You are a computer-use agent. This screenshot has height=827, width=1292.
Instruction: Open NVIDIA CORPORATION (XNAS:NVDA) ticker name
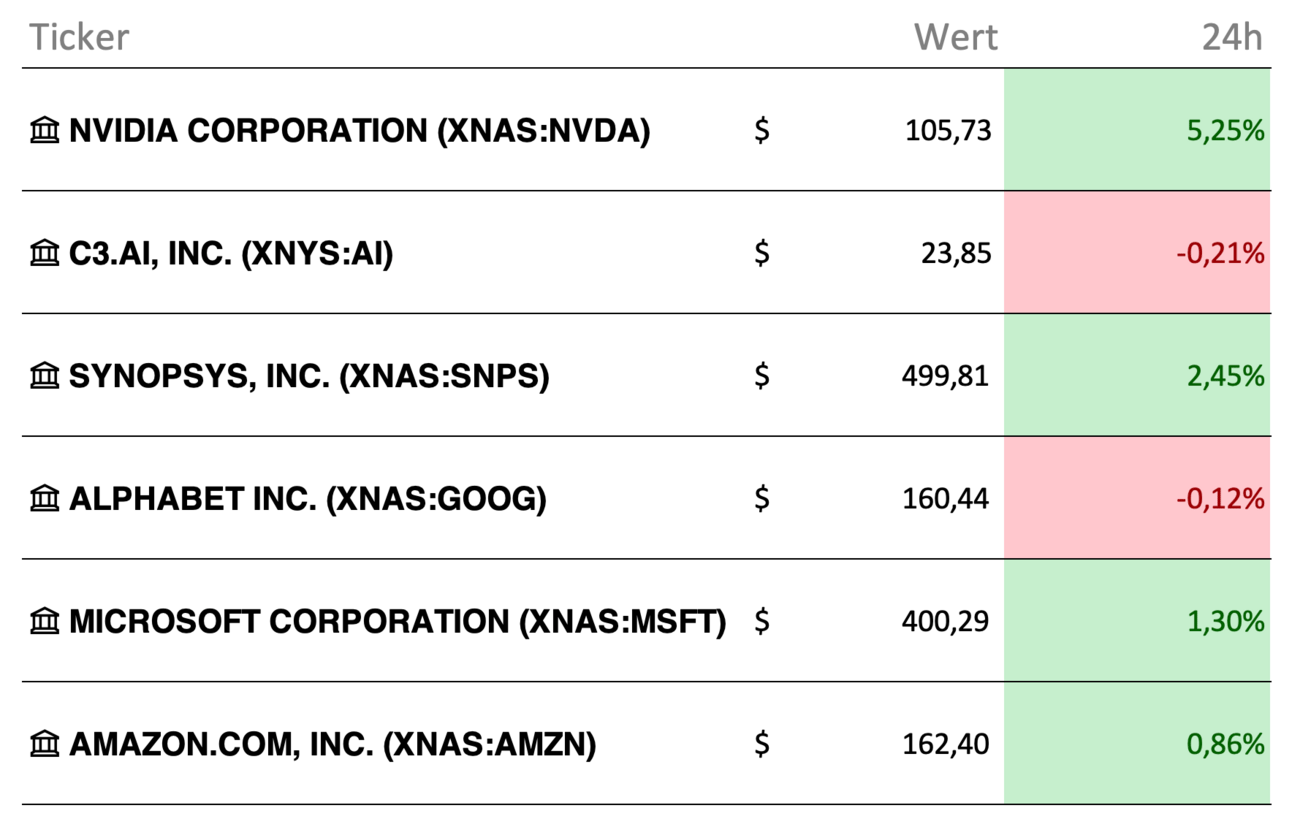click(359, 131)
